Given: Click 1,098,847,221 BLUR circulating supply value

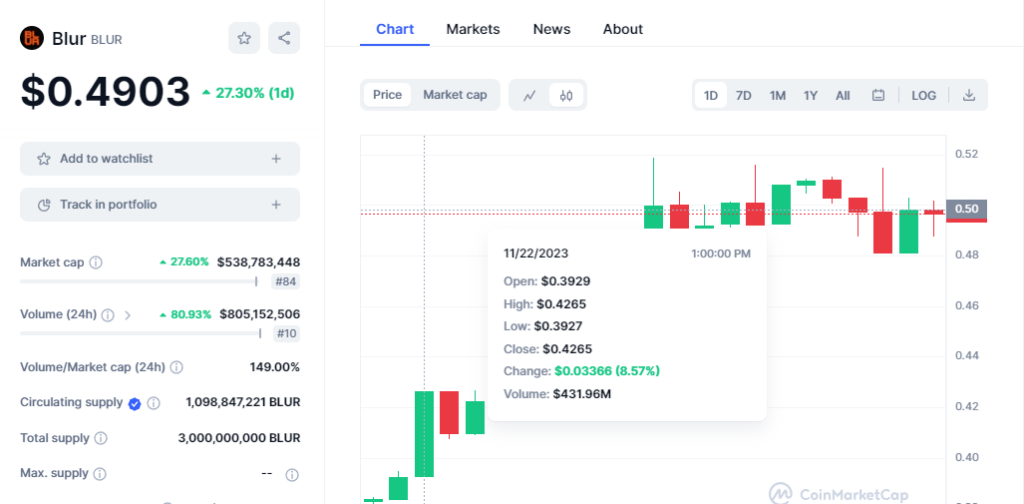Looking at the screenshot, I should [x=243, y=402].
